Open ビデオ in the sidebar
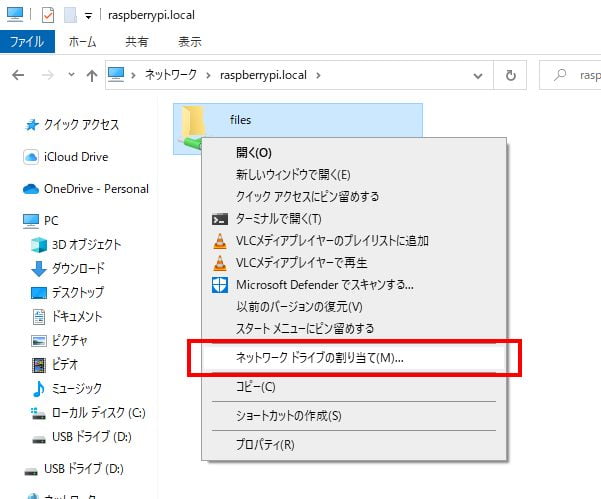This screenshot has width=601, height=499. point(65,364)
